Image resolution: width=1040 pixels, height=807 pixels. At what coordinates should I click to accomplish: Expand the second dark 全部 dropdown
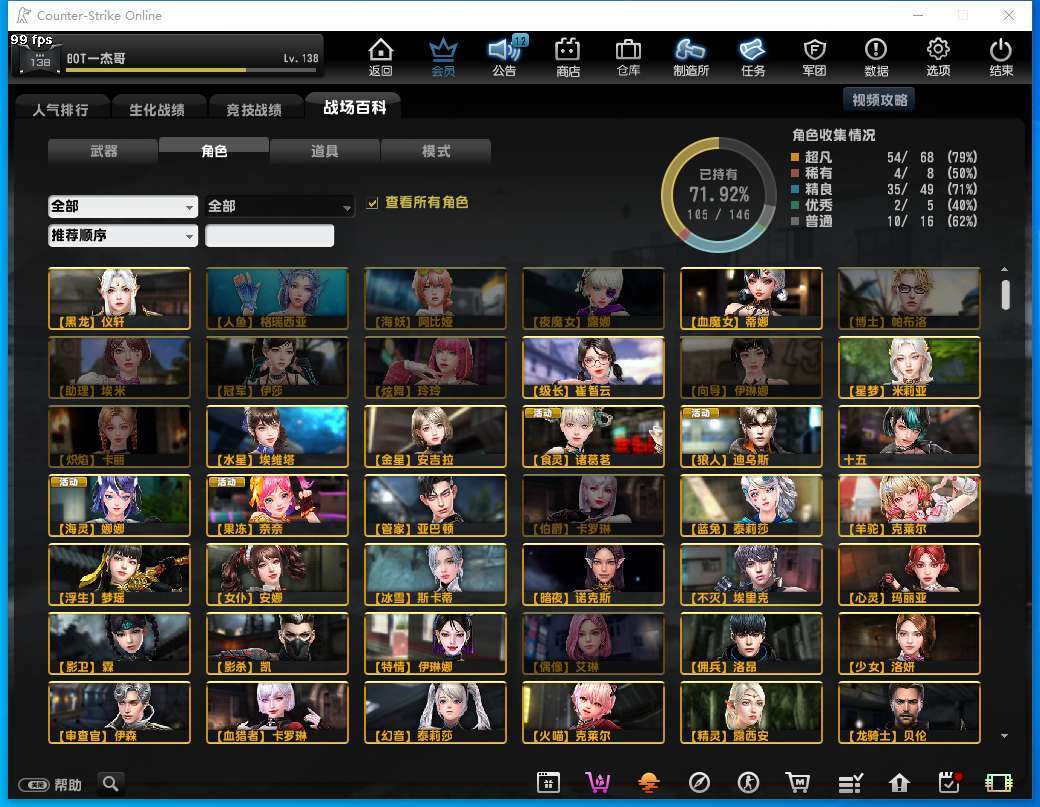(x=280, y=206)
